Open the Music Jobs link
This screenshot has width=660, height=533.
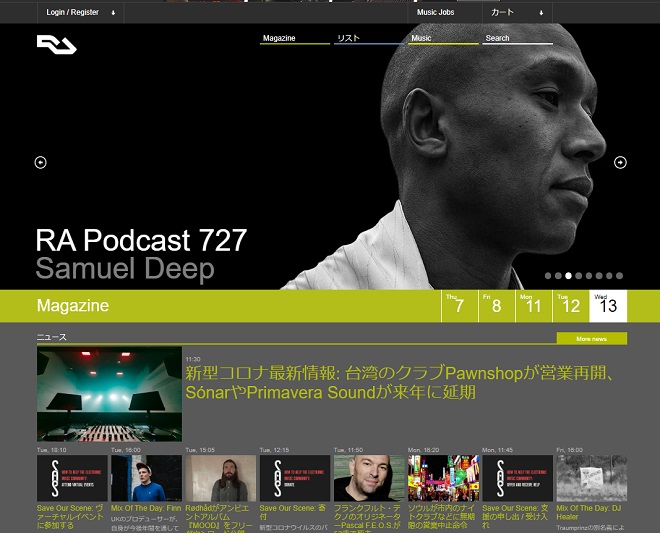click(x=435, y=12)
